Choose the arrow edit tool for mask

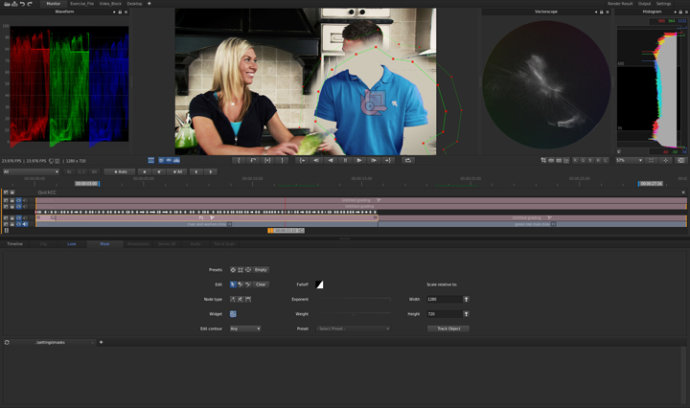tap(233, 284)
